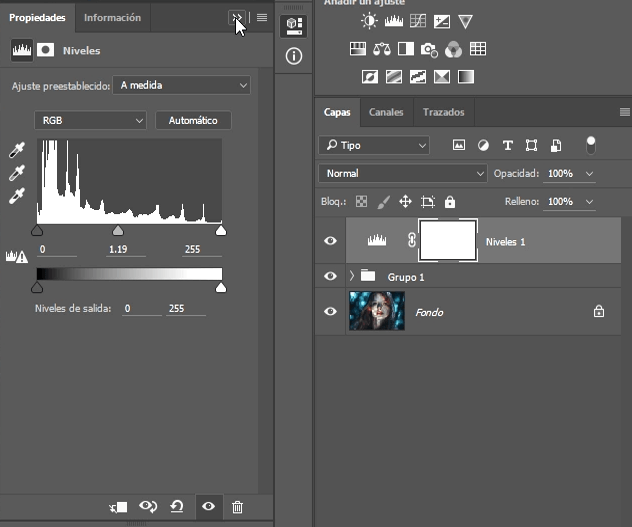632x527 pixels.
Task: Filter layers by shape layers
Action: point(531,145)
